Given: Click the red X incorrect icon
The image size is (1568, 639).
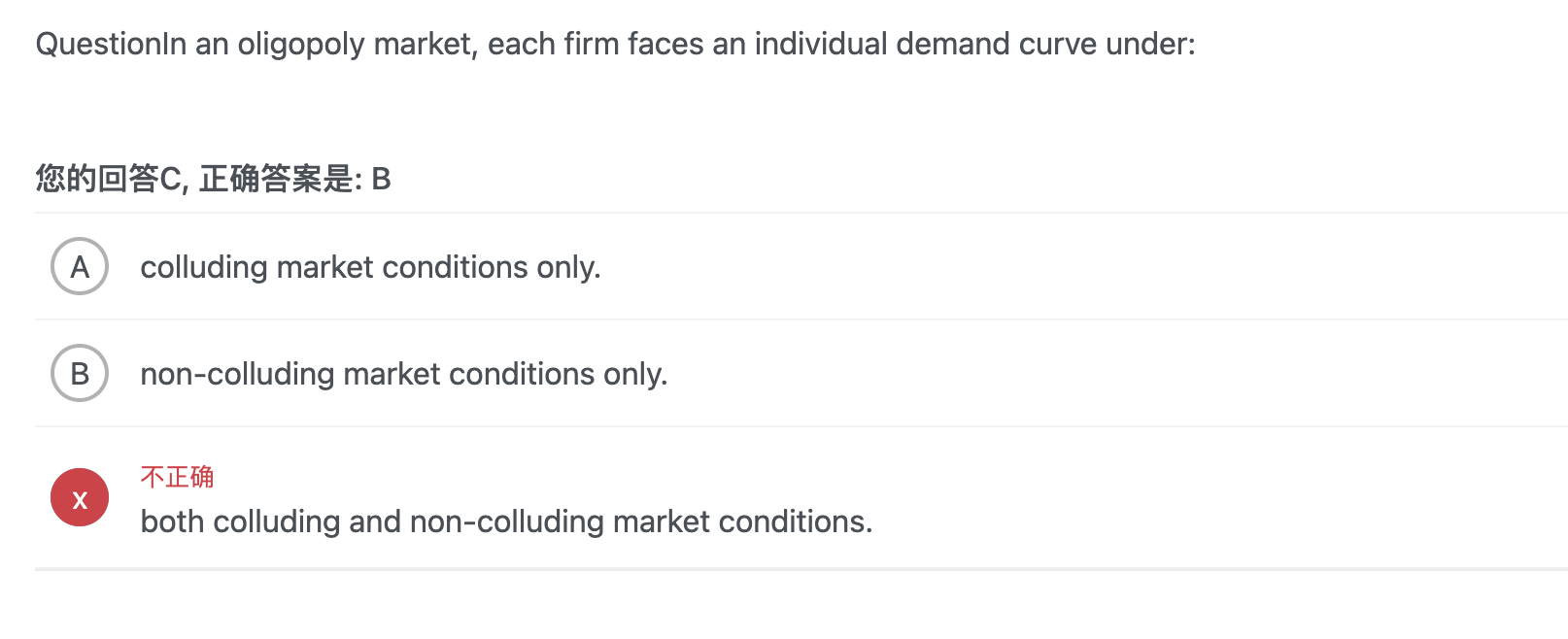Looking at the screenshot, I should click(x=80, y=497).
